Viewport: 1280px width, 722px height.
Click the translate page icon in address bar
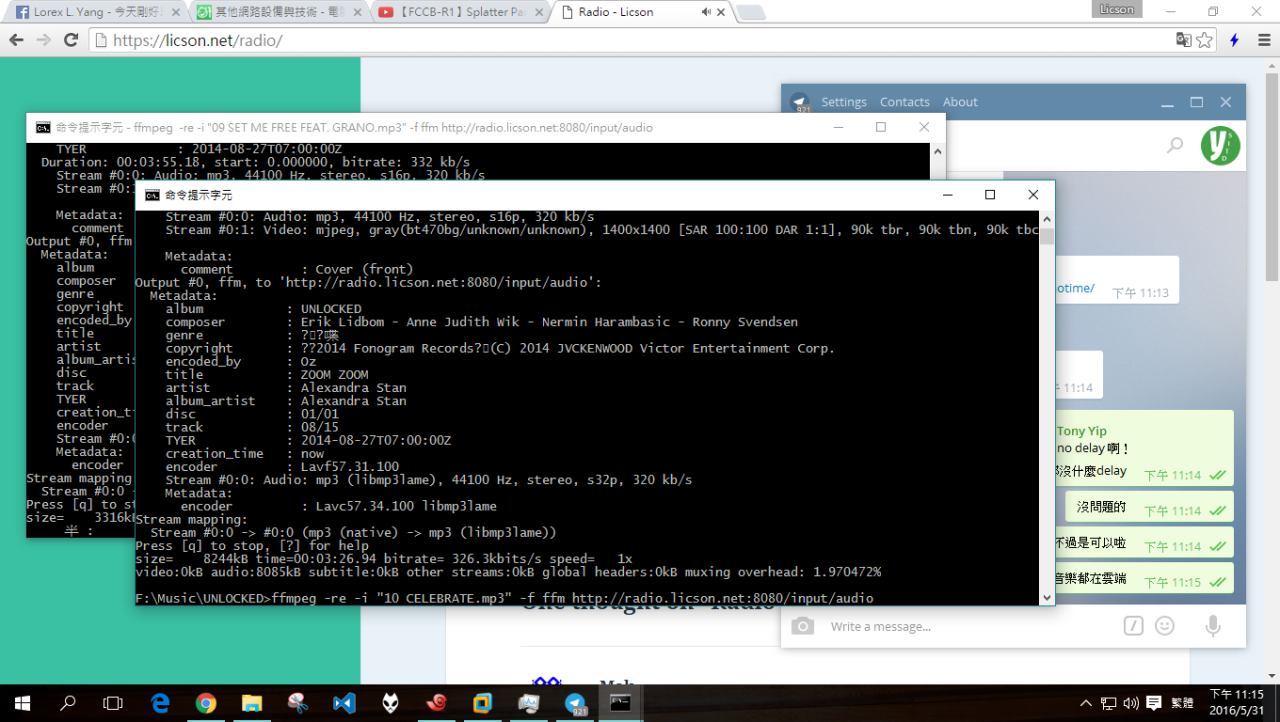(x=1184, y=40)
